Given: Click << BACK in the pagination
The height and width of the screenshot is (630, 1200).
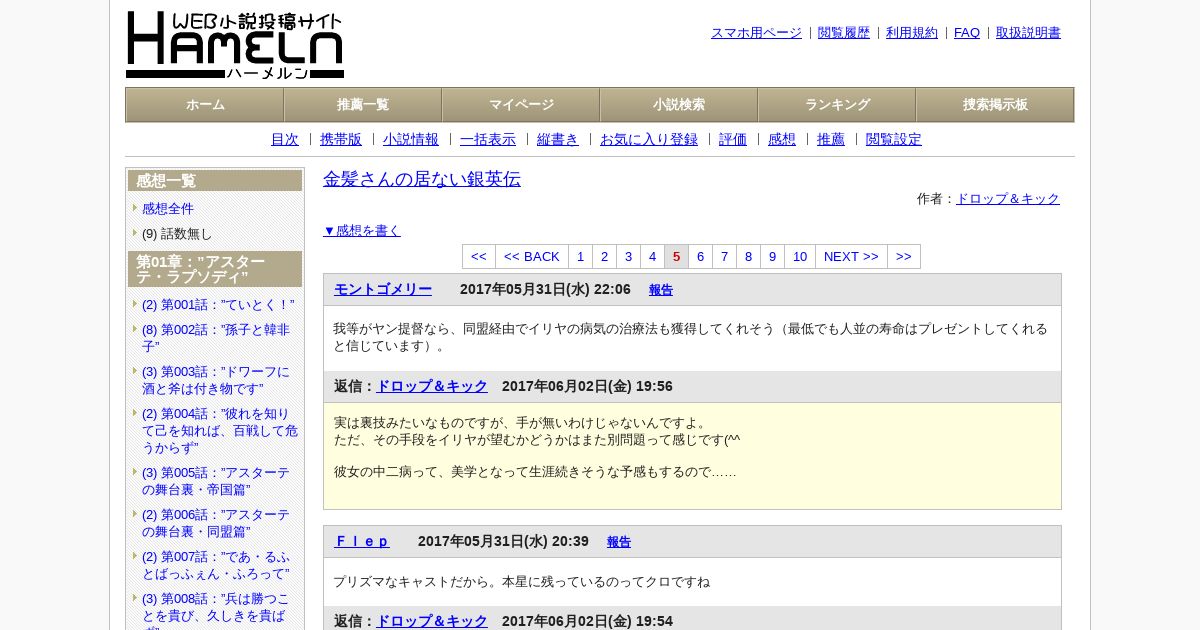Looking at the screenshot, I should click(x=532, y=256).
